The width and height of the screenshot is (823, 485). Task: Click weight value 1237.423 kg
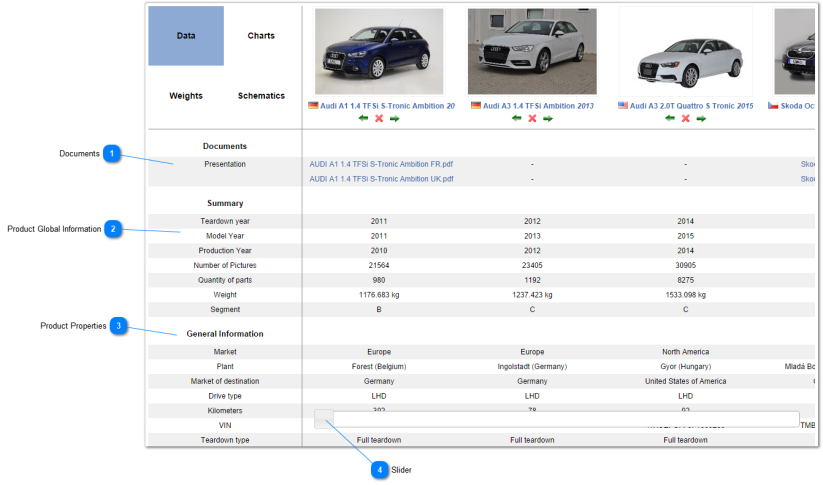532,295
